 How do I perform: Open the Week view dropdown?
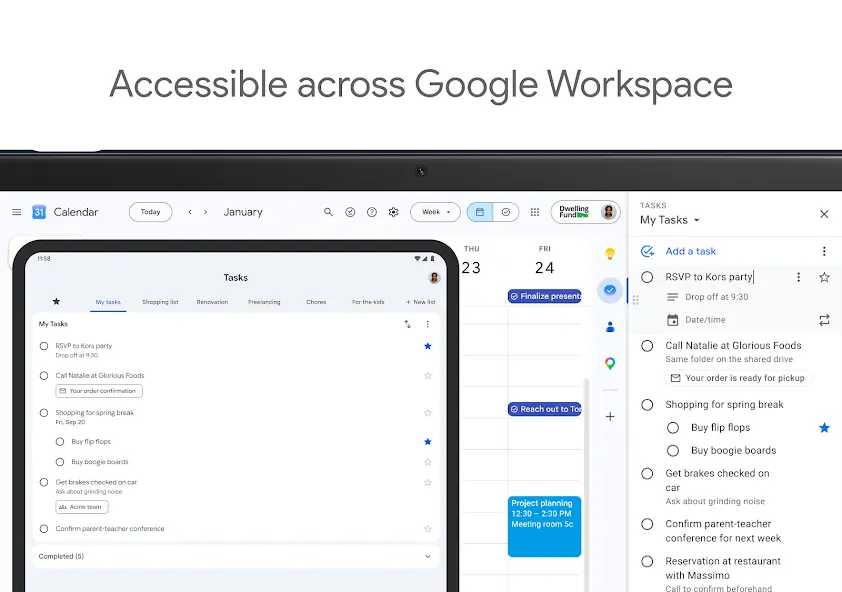coord(435,212)
